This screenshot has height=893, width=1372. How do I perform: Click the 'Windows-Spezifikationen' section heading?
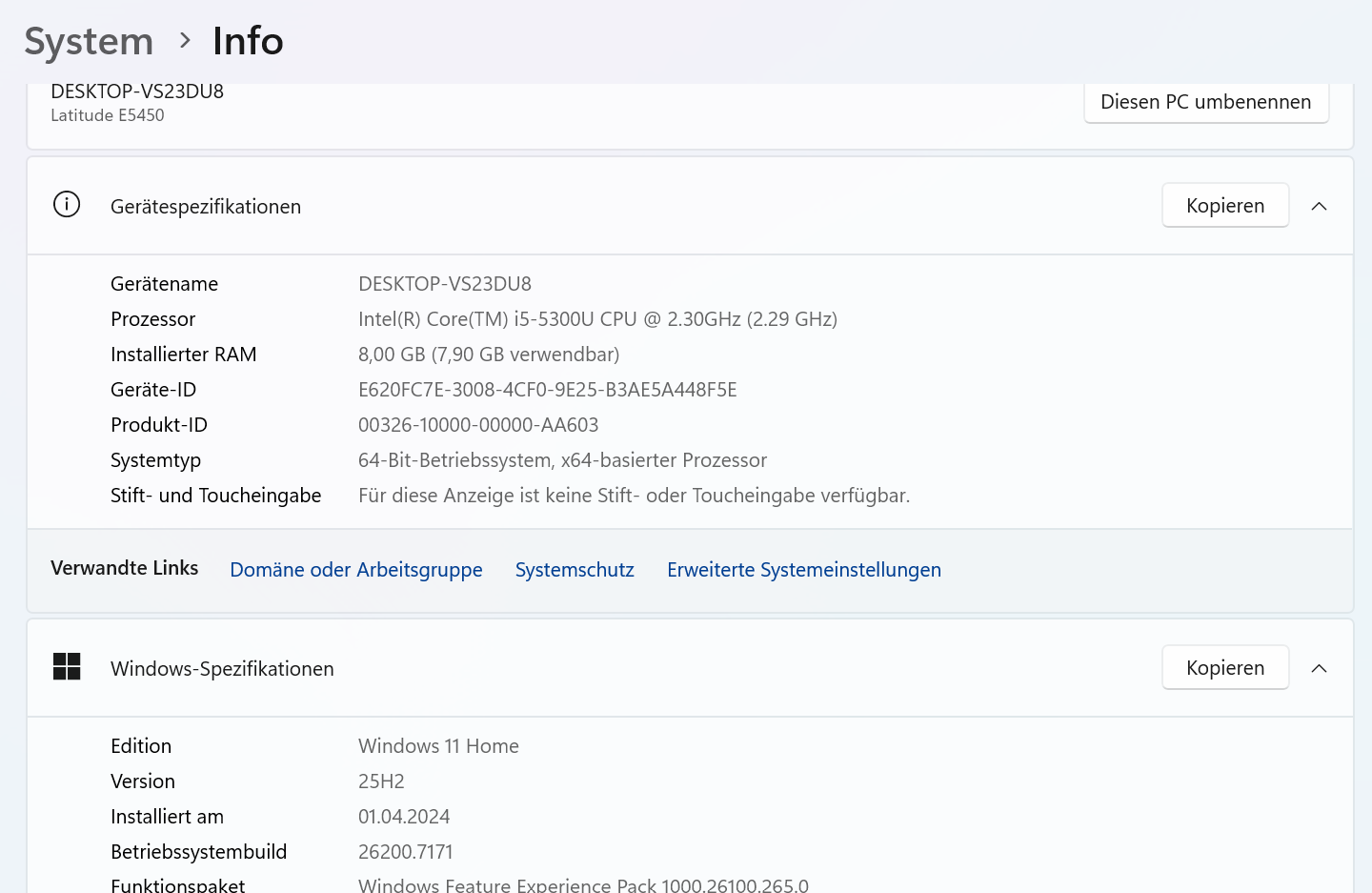coord(222,669)
